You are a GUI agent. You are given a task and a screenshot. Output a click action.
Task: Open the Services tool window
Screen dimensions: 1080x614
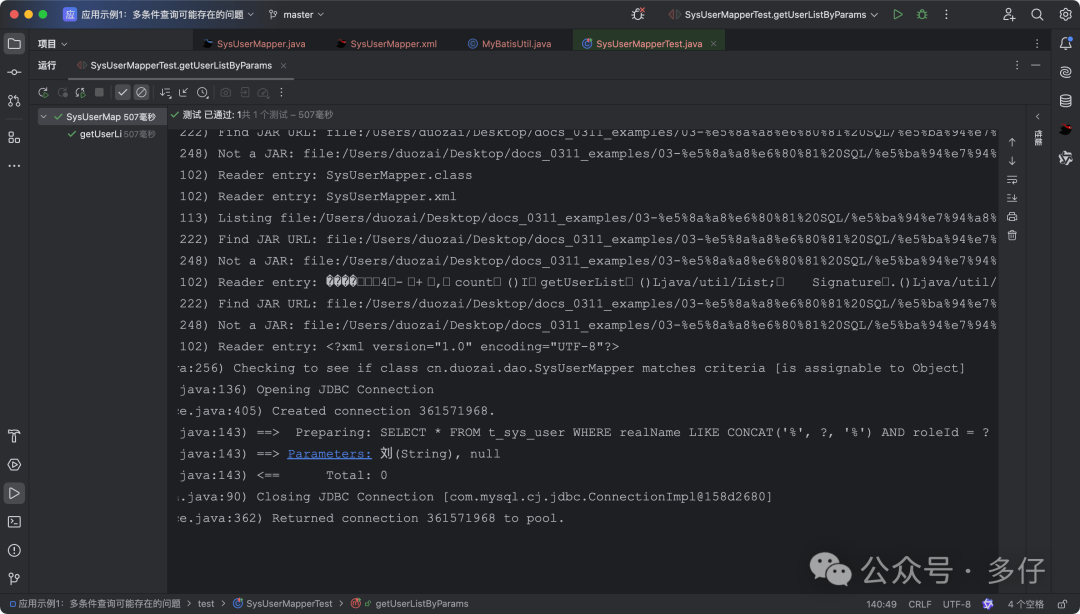pyautogui.click(x=14, y=465)
